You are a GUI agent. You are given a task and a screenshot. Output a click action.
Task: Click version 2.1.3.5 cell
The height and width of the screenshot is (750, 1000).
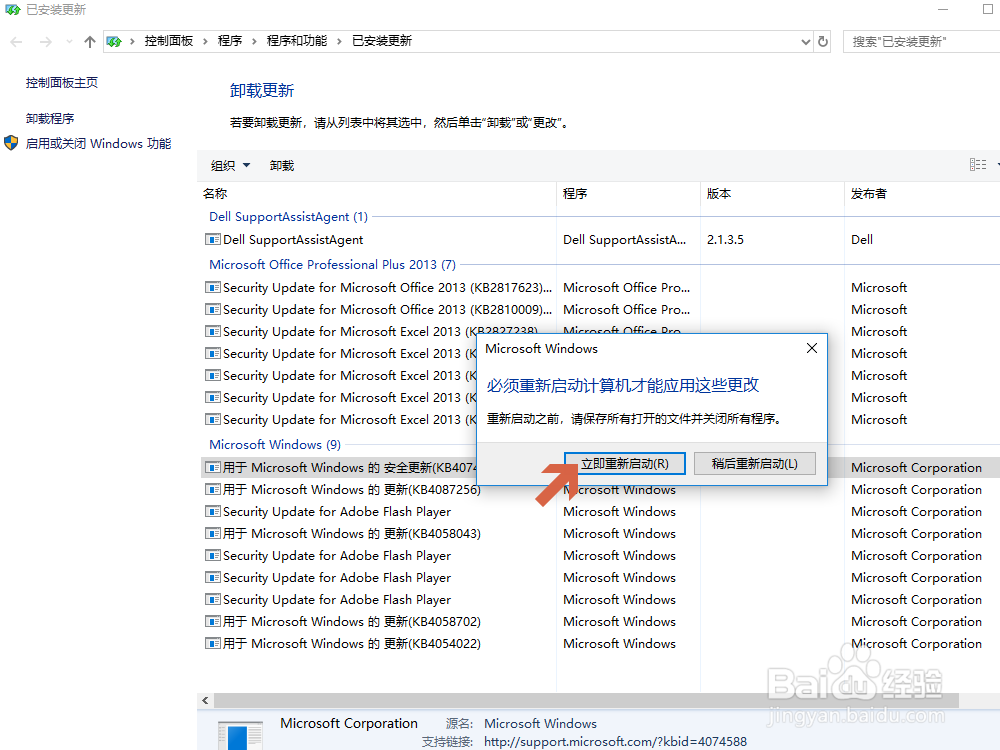725,240
